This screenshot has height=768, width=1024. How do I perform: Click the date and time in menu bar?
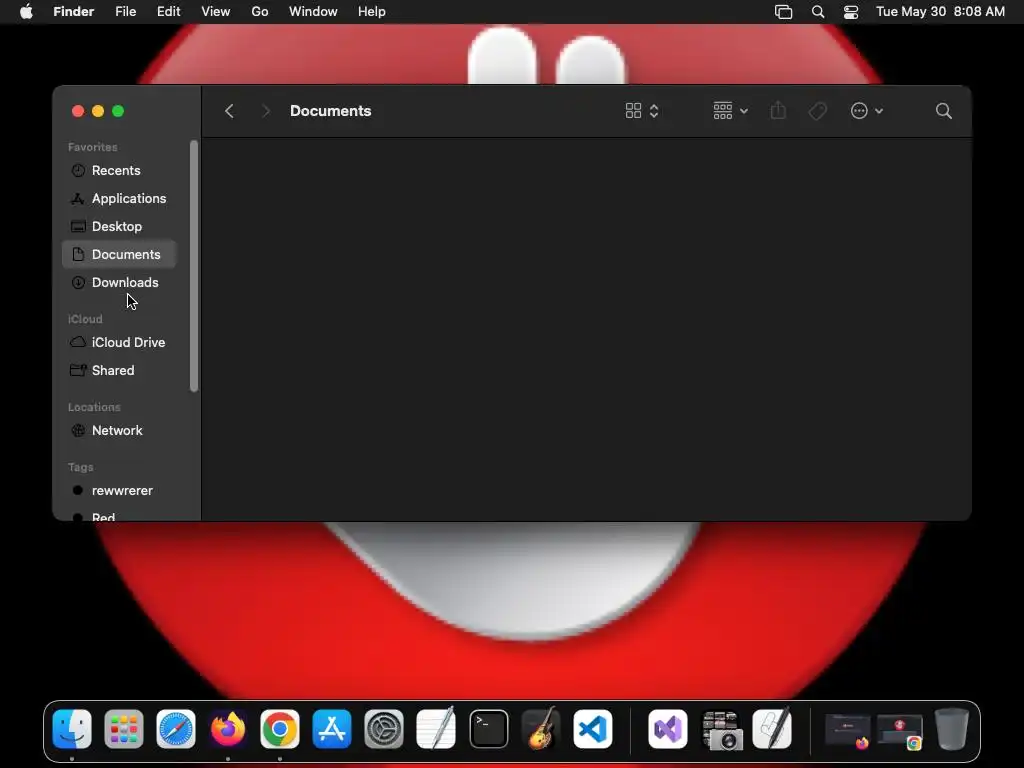[940, 12]
